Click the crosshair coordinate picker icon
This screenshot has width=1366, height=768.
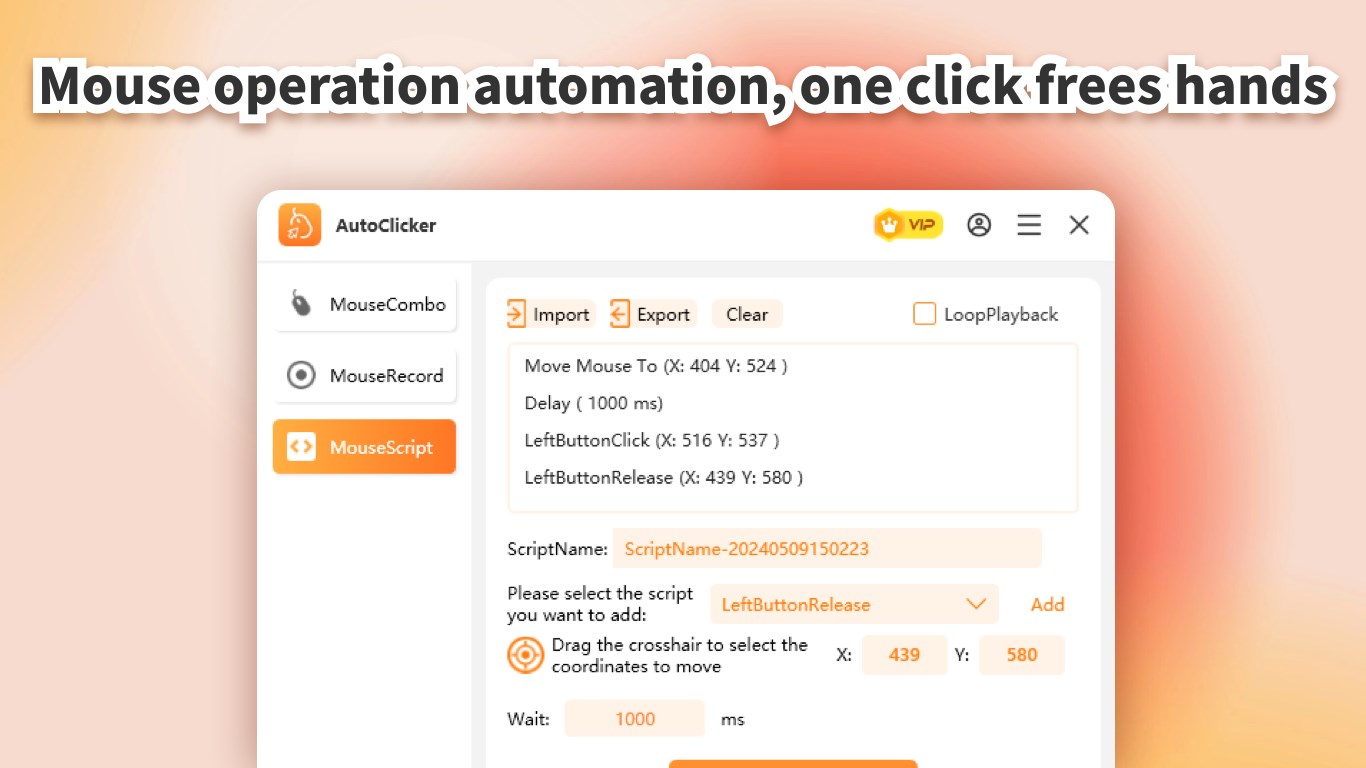526,655
